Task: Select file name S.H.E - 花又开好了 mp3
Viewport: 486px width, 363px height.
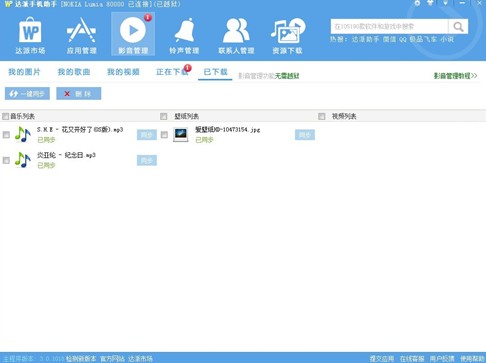Action: pos(80,130)
